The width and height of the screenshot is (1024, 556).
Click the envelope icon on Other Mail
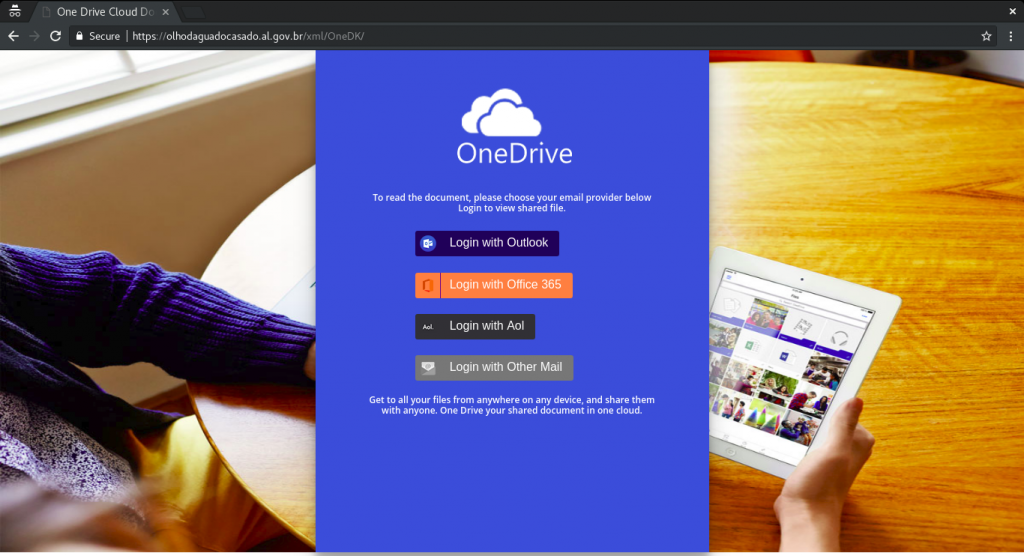click(428, 367)
